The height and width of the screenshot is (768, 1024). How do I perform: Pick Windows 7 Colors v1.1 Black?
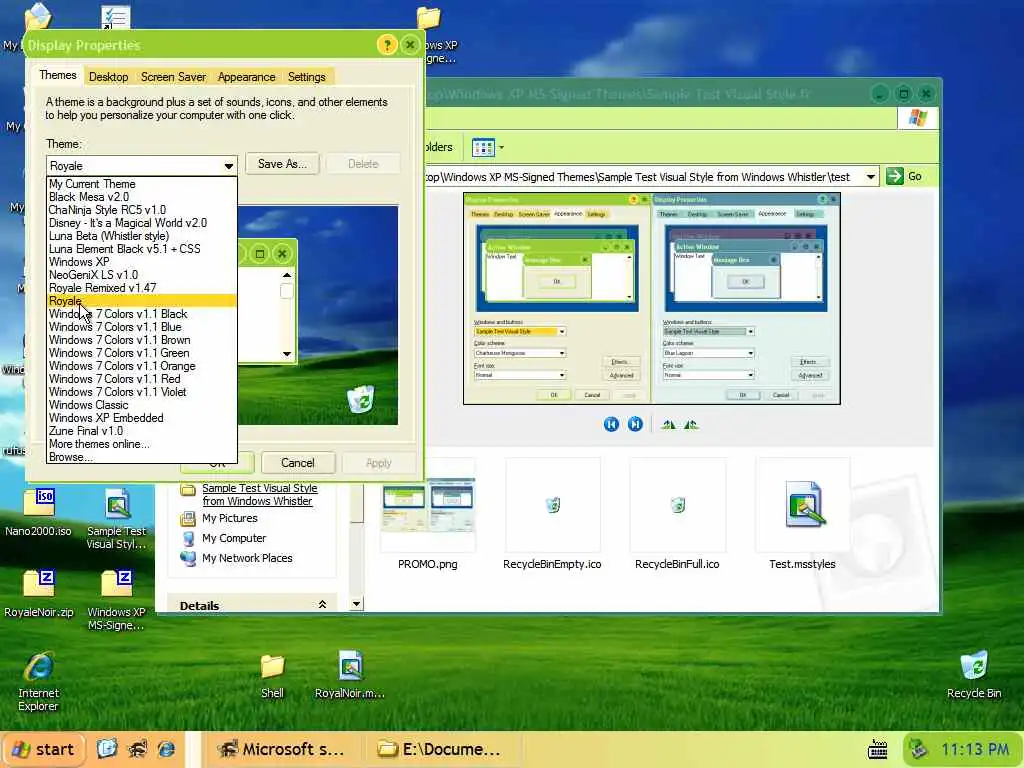pyautogui.click(x=142, y=314)
